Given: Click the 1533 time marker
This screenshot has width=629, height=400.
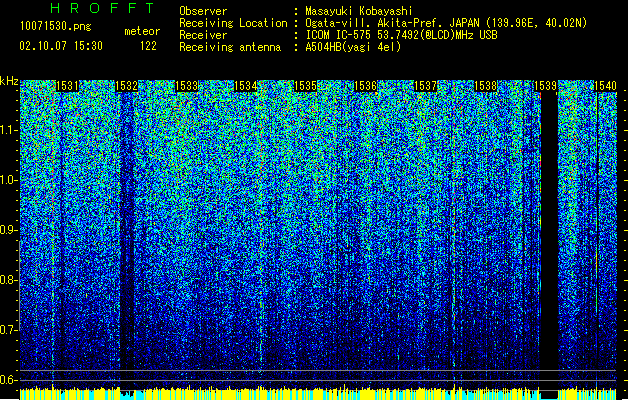Looking at the screenshot, I should [187, 86].
